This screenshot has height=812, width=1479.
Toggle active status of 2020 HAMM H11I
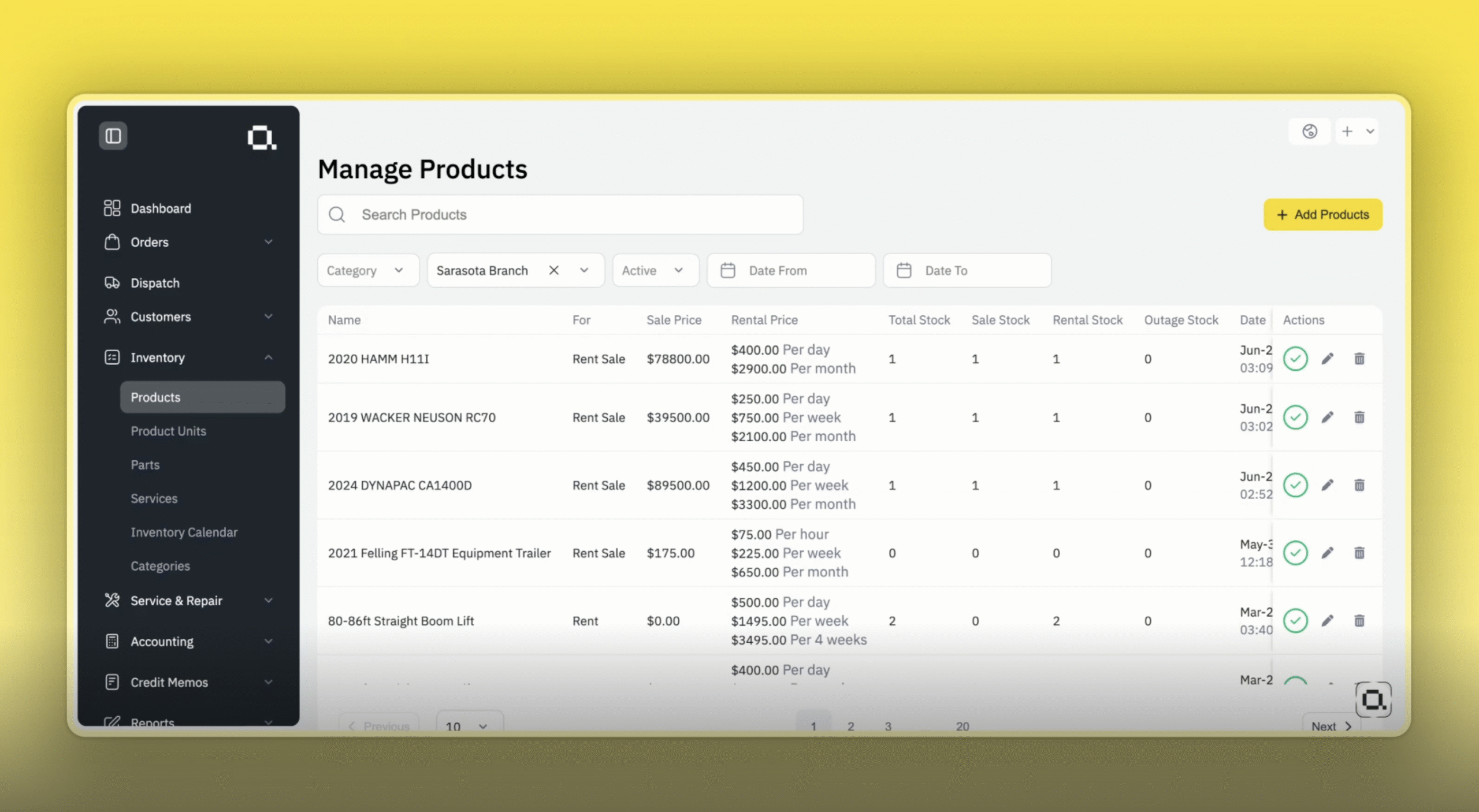pyautogui.click(x=1295, y=359)
